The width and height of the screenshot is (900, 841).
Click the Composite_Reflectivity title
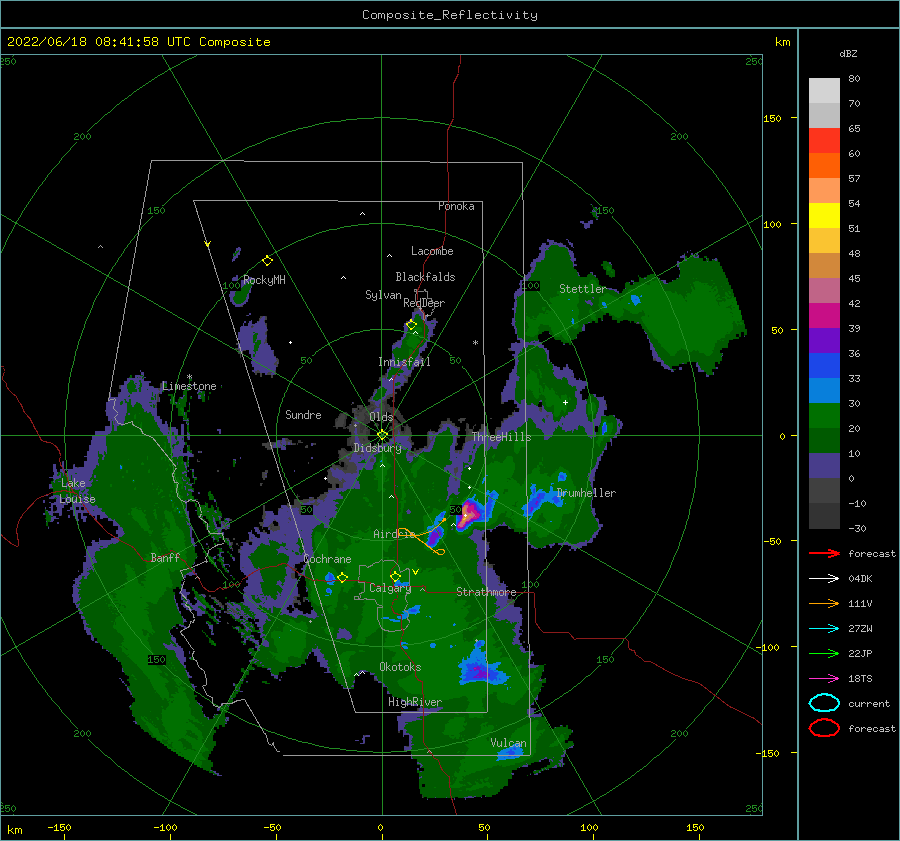click(x=450, y=15)
